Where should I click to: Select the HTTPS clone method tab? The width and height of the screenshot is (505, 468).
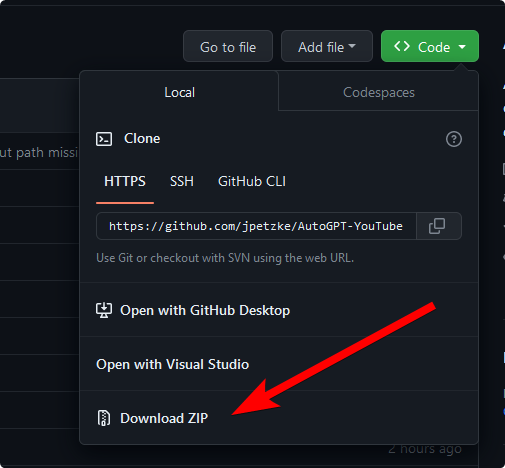coord(125,182)
